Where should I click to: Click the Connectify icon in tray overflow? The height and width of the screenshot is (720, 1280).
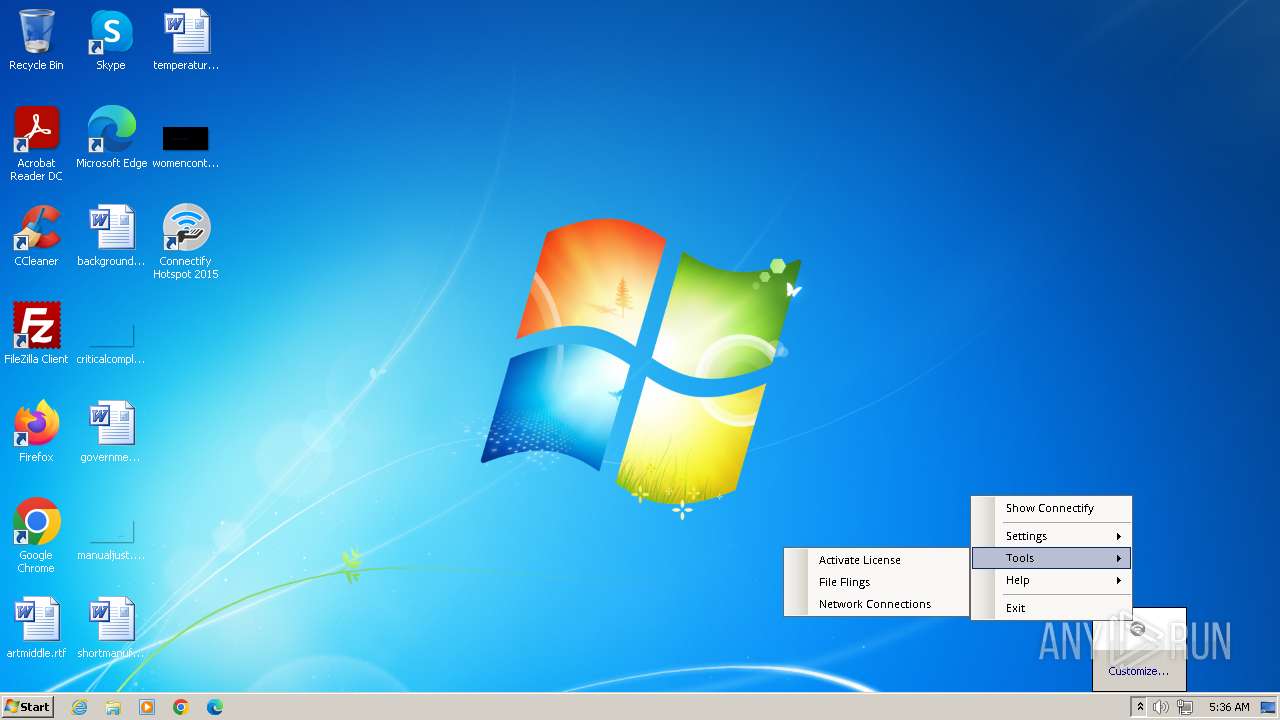pos(1138,629)
